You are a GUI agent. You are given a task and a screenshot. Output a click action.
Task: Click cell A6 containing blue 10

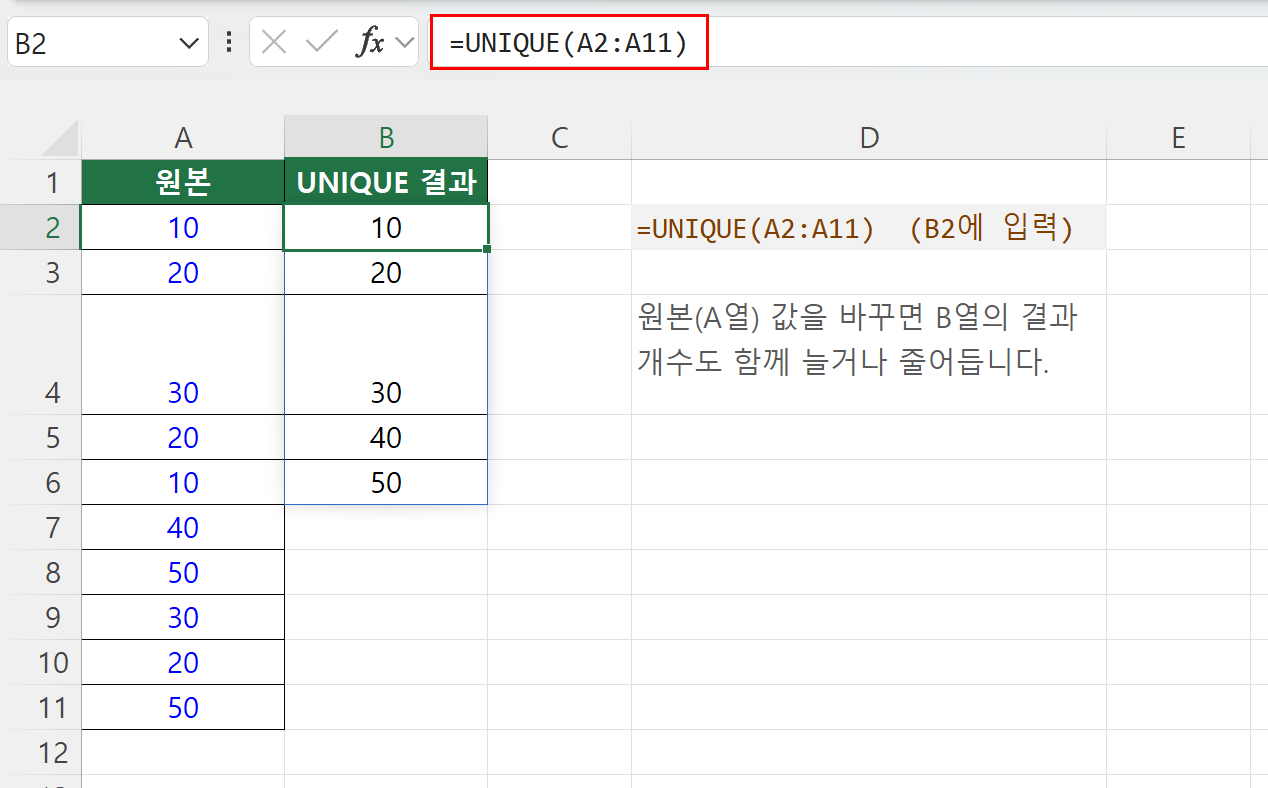(x=183, y=482)
